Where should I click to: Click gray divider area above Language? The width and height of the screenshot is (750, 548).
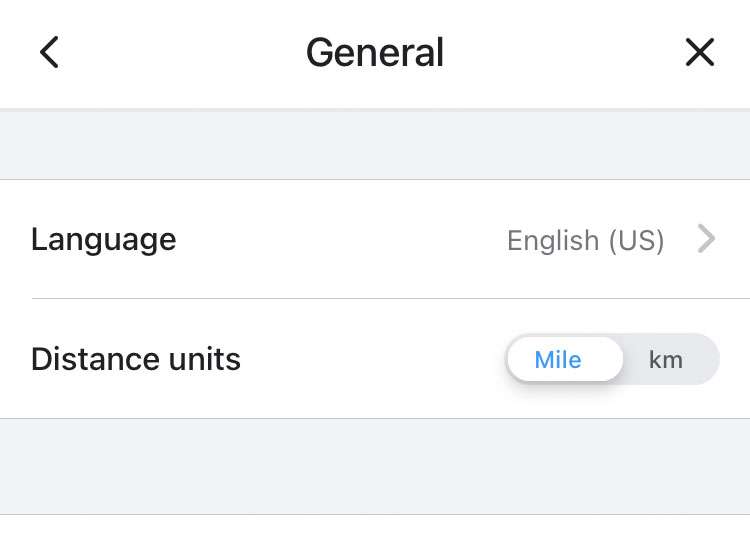click(x=375, y=145)
